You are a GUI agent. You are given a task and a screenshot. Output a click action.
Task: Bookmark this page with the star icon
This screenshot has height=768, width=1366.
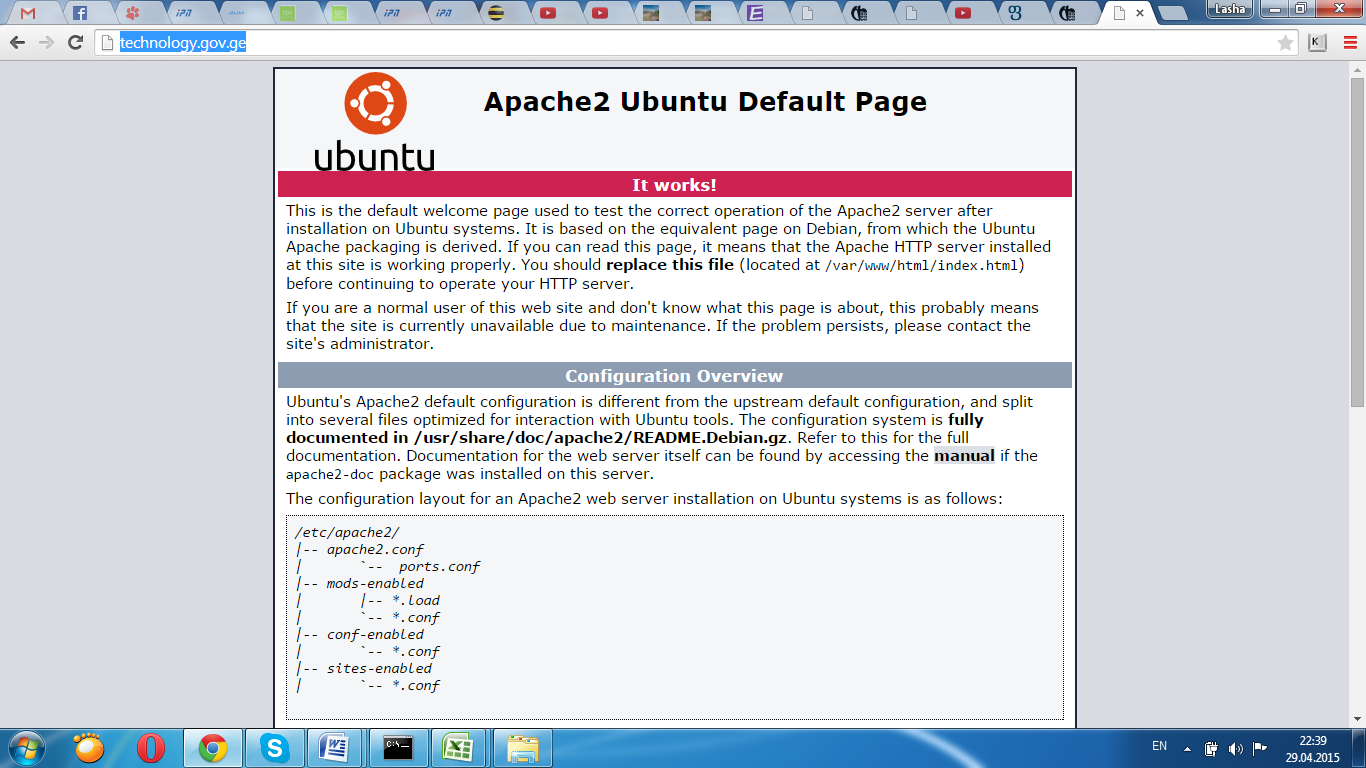click(1285, 43)
